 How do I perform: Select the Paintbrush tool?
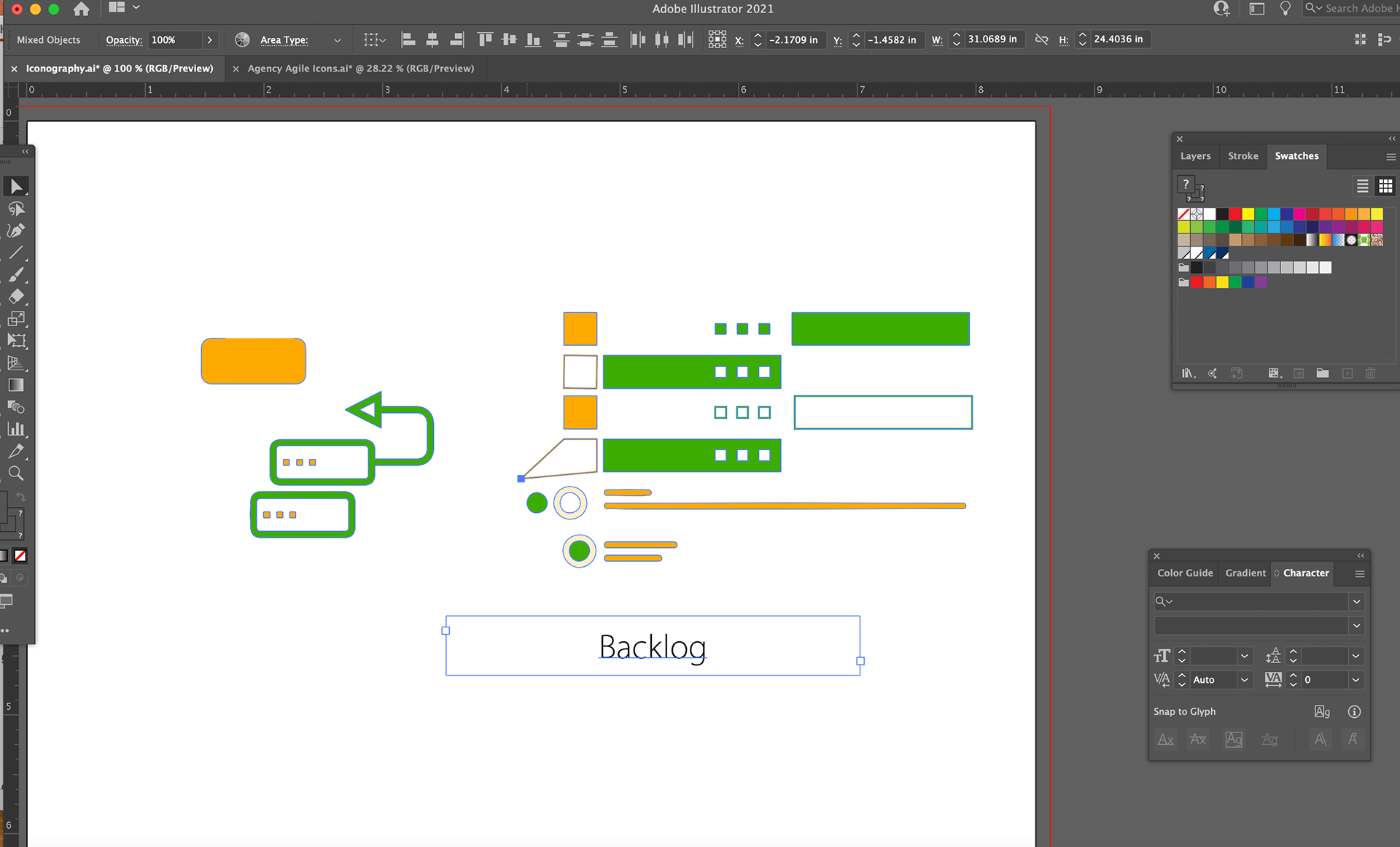16,275
